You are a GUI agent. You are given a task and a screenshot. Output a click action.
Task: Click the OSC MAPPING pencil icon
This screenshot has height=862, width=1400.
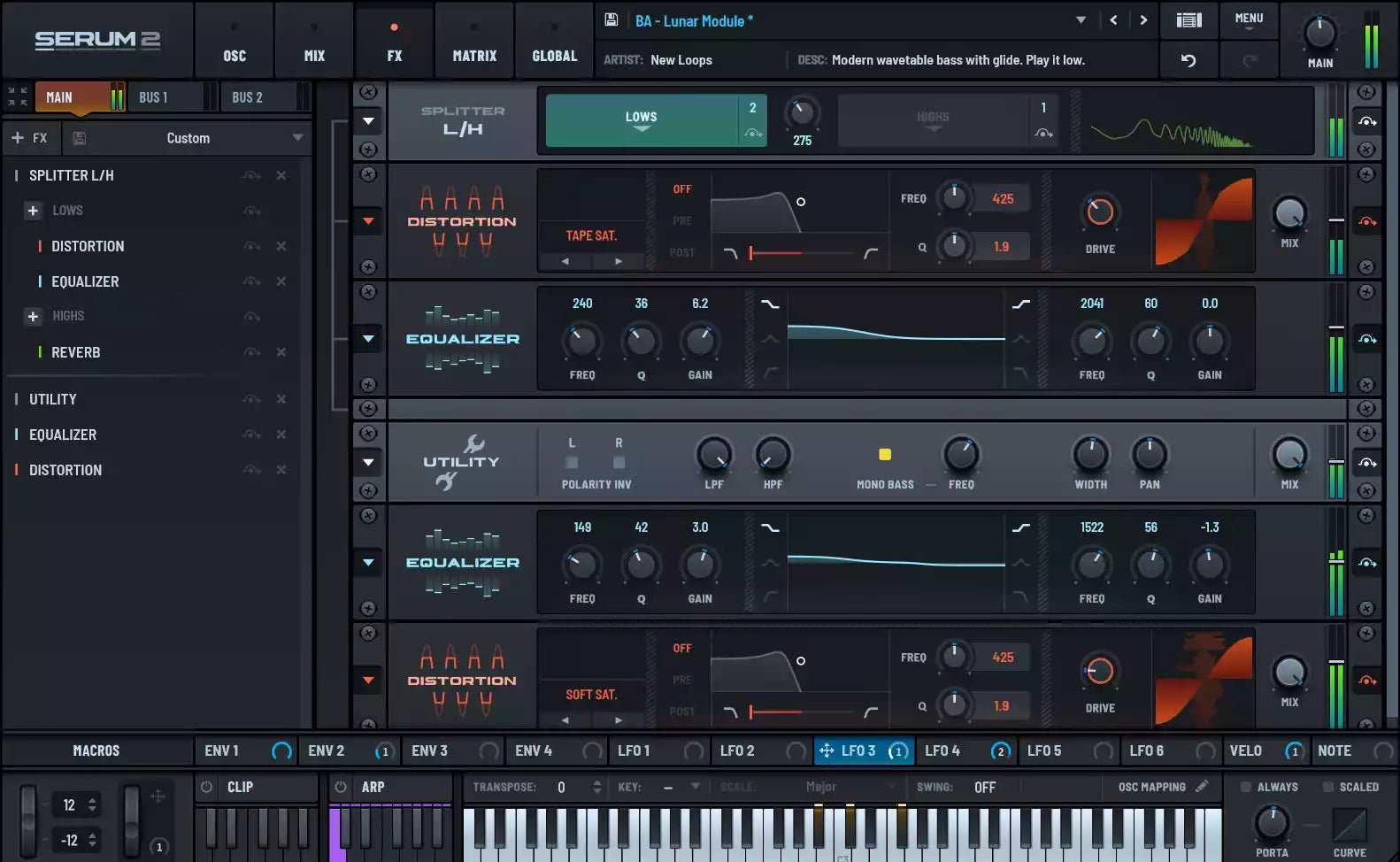tap(1202, 786)
